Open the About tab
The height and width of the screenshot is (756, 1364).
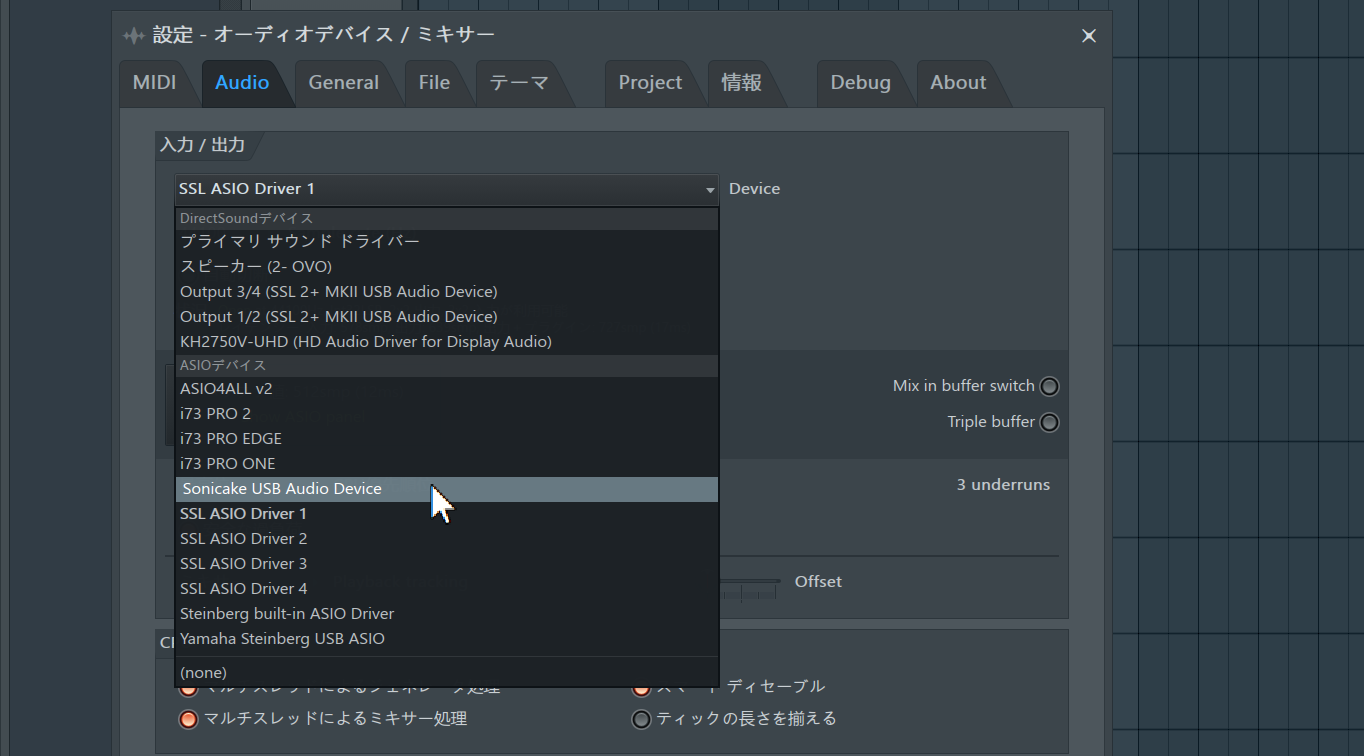click(x=958, y=83)
